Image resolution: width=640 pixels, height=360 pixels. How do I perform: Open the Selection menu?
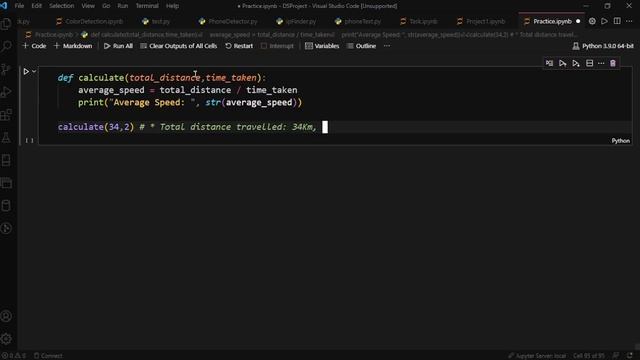(62, 6)
